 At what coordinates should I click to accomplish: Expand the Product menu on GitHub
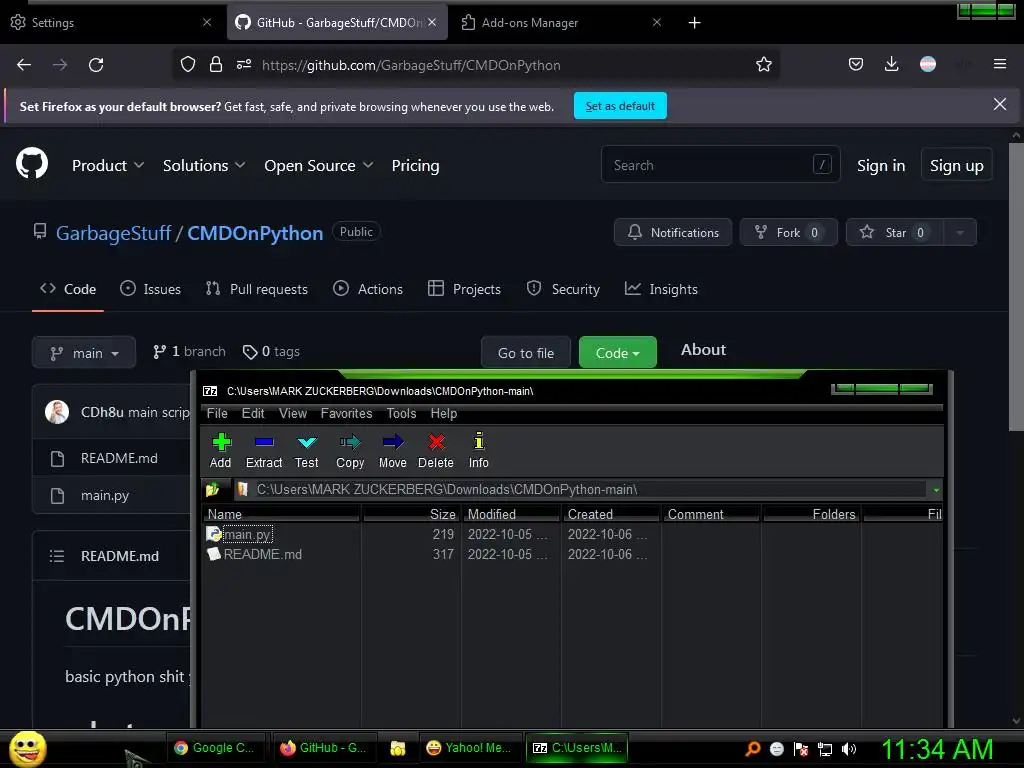(x=108, y=166)
